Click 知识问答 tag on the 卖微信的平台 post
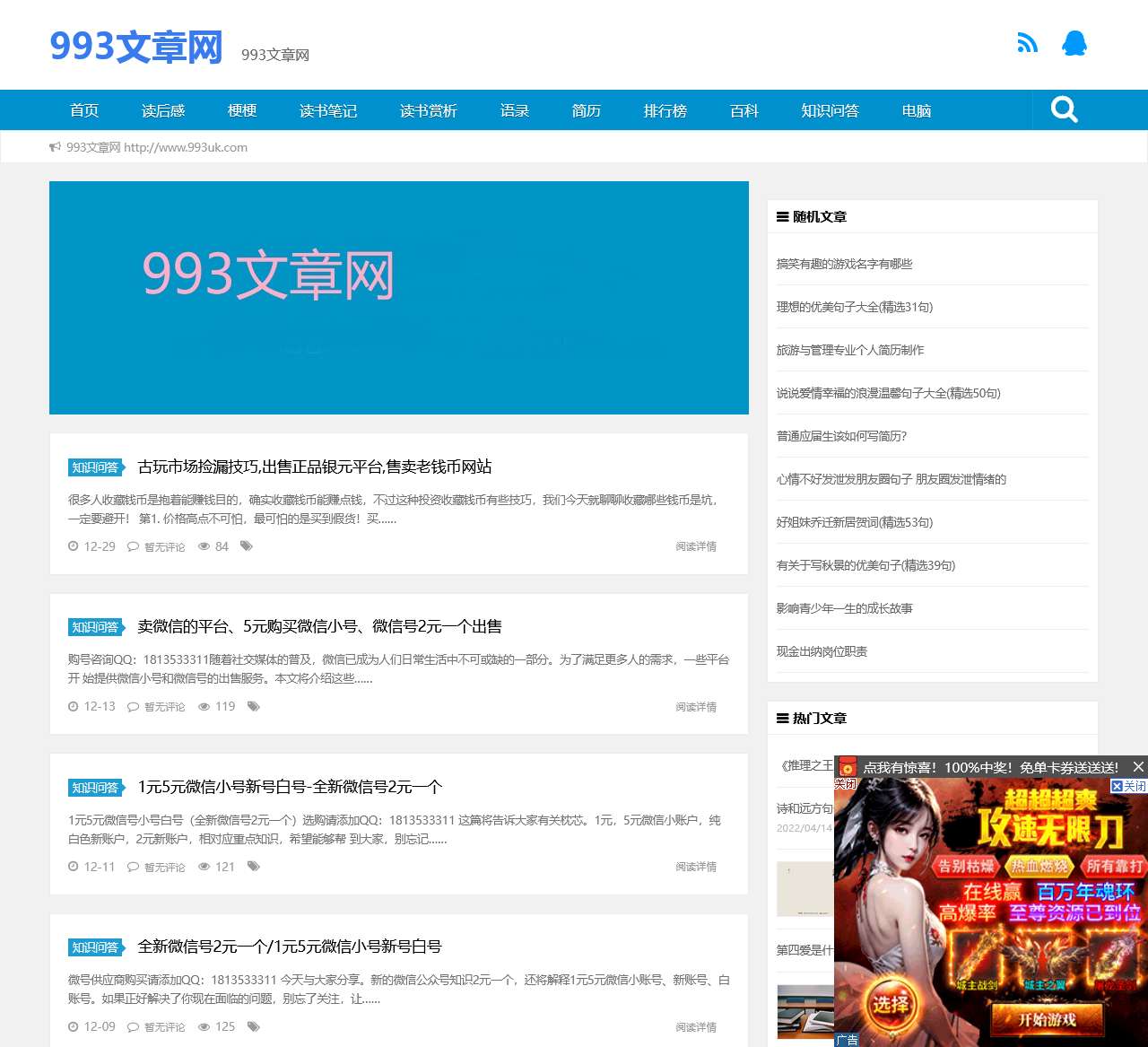The width and height of the screenshot is (1148, 1047). coord(95,627)
